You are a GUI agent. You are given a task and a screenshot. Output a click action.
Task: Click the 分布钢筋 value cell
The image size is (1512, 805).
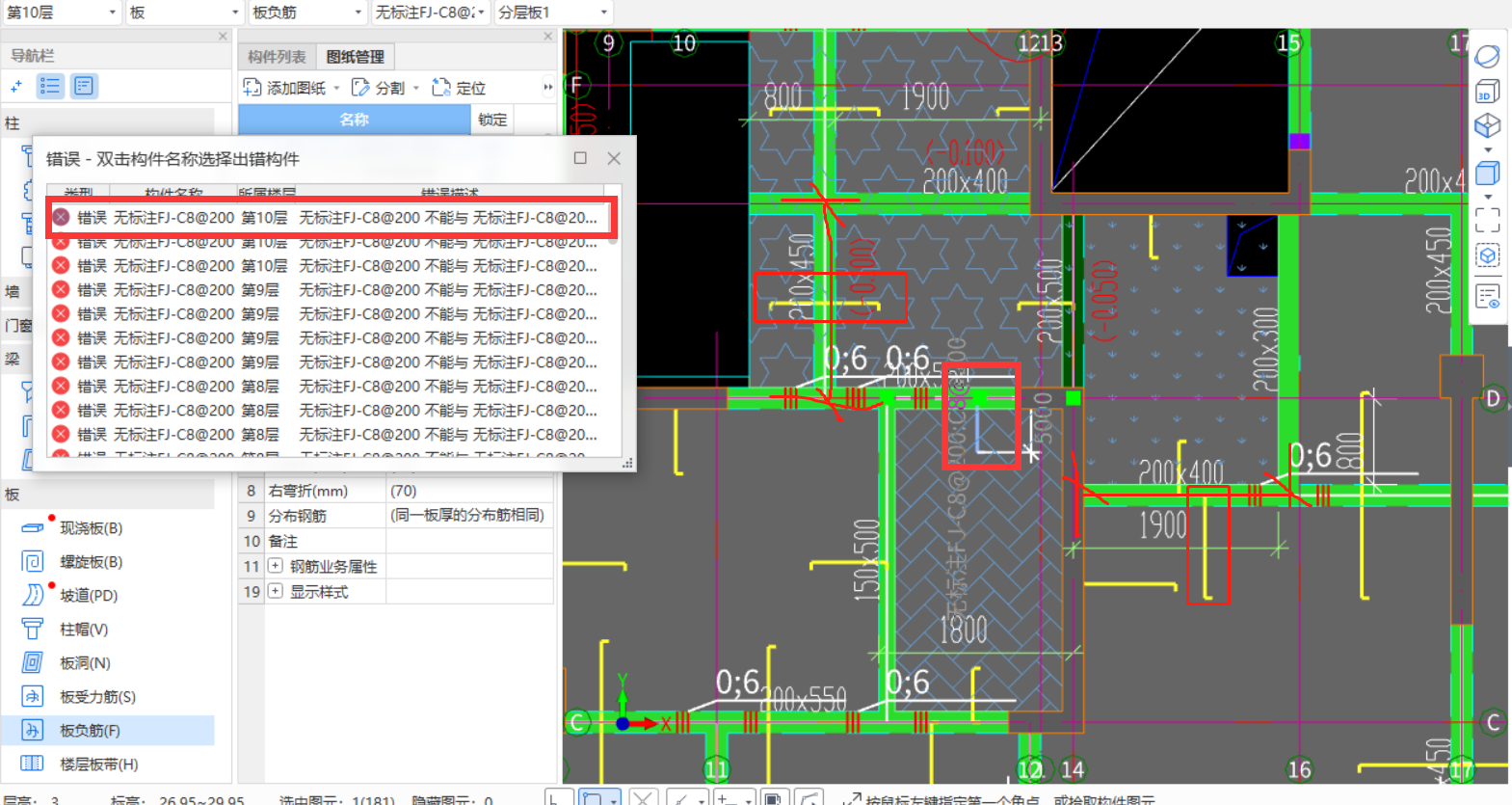tap(469, 516)
